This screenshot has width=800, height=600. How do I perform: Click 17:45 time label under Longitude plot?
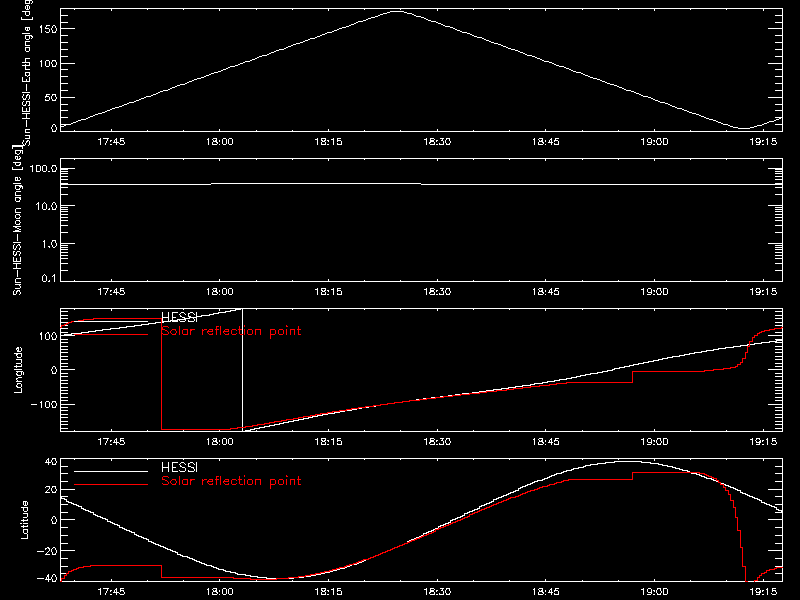click(111, 442)
